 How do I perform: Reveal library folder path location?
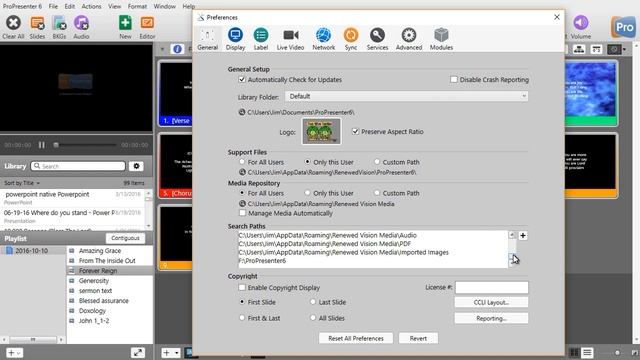[x=242, y=112]
